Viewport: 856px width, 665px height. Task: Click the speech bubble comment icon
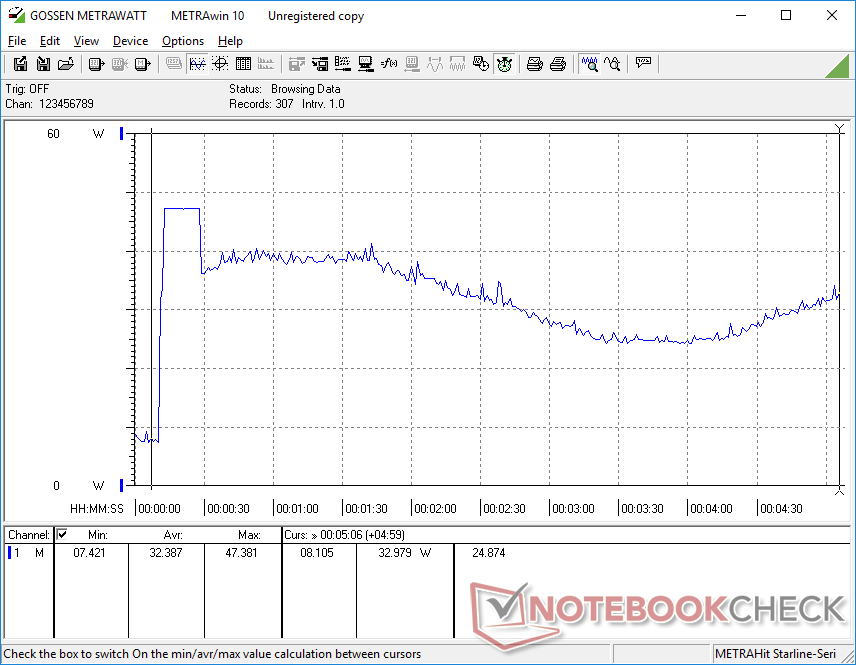643,64
